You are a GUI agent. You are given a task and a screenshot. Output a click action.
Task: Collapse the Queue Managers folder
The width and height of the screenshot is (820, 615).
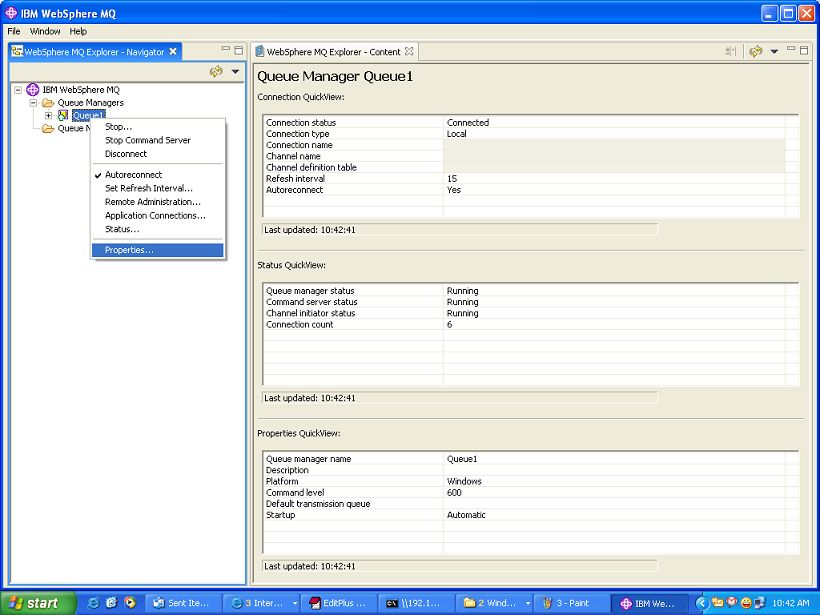tap(33, 102)
